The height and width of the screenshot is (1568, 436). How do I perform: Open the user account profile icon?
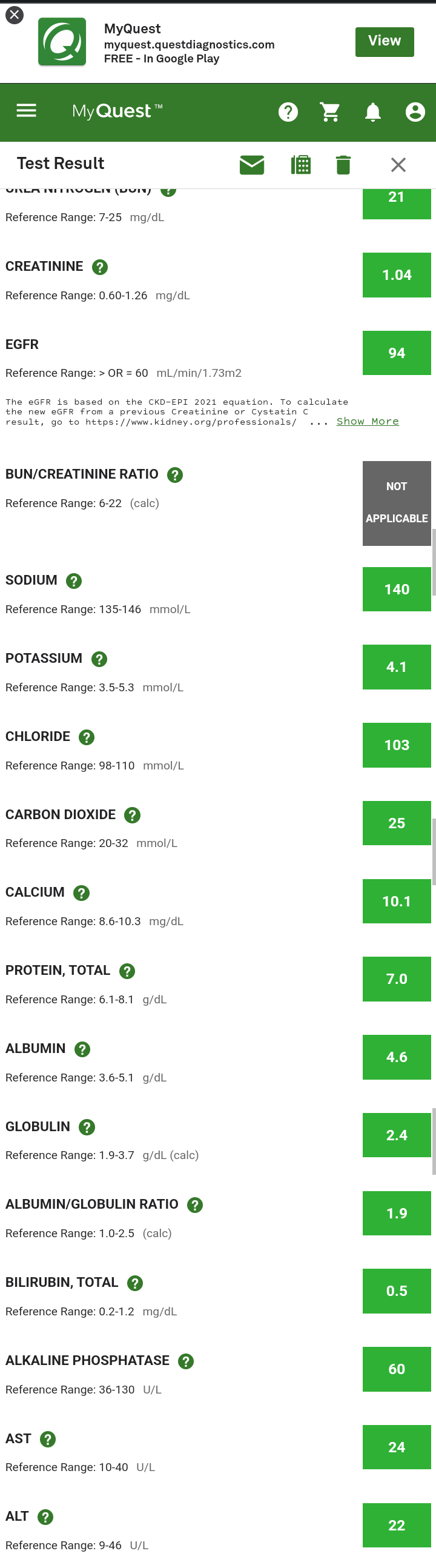tap(415, 112)
